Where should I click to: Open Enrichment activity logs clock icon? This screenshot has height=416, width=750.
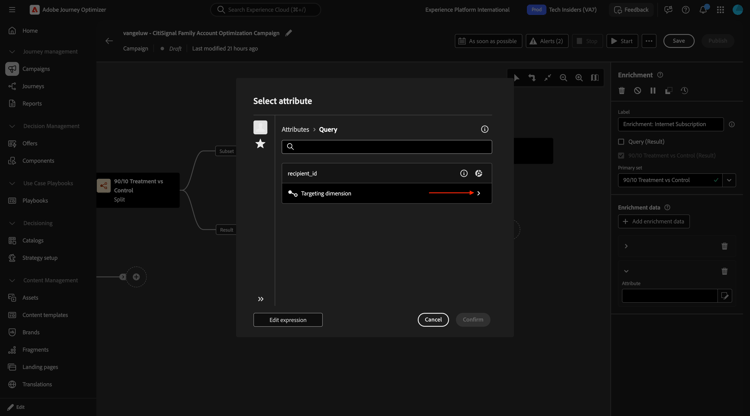[684, 91]
